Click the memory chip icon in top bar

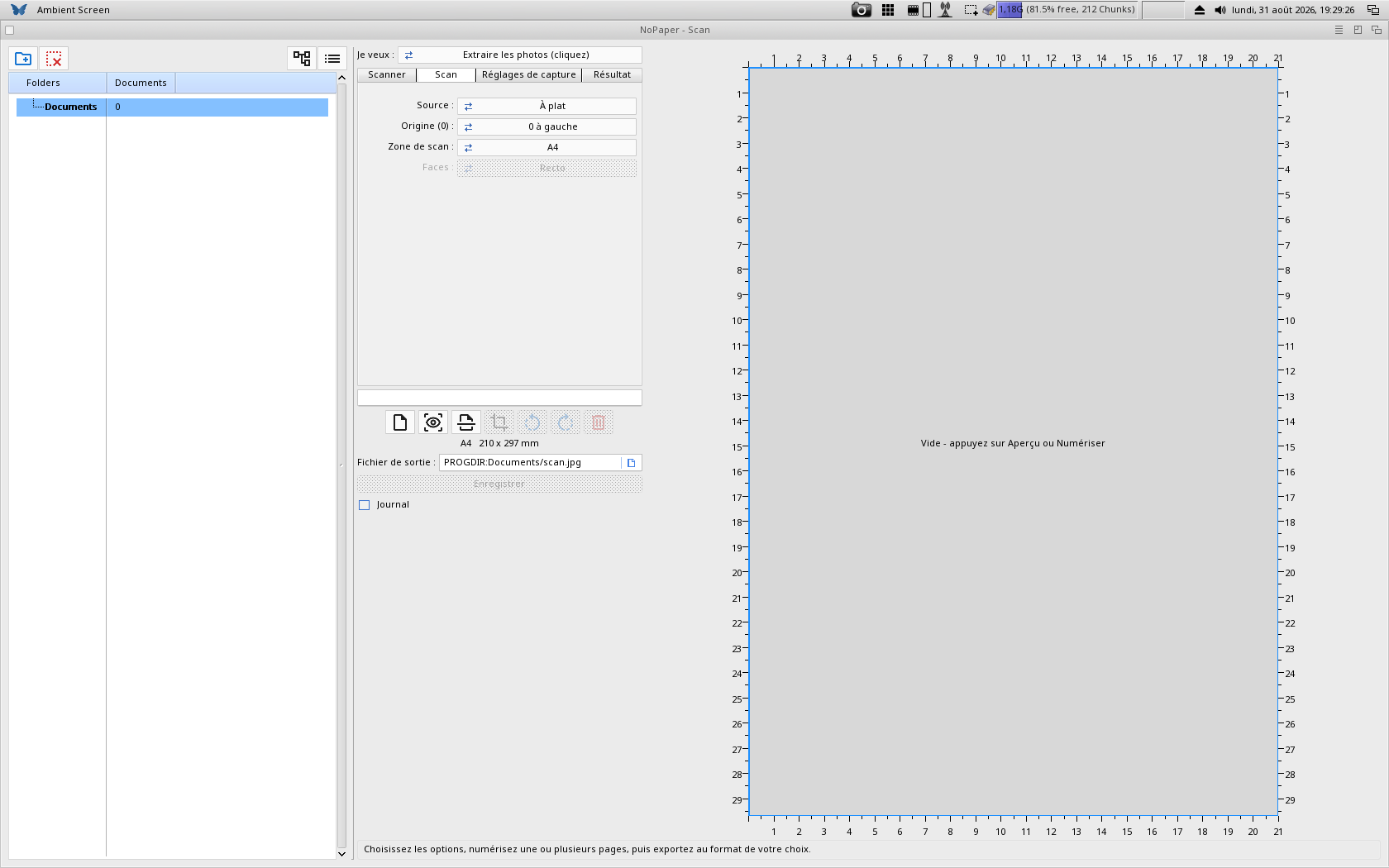[x=989, y=10]
